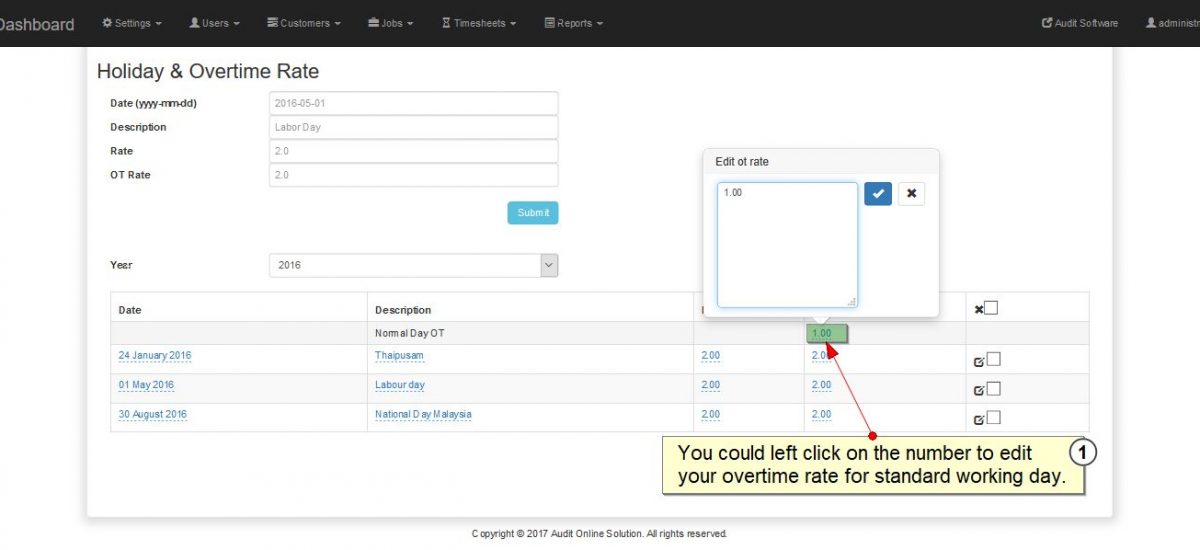Click delete X icon in table header
The height and width of the screenshot is (550, 1200).
point(979,309)
